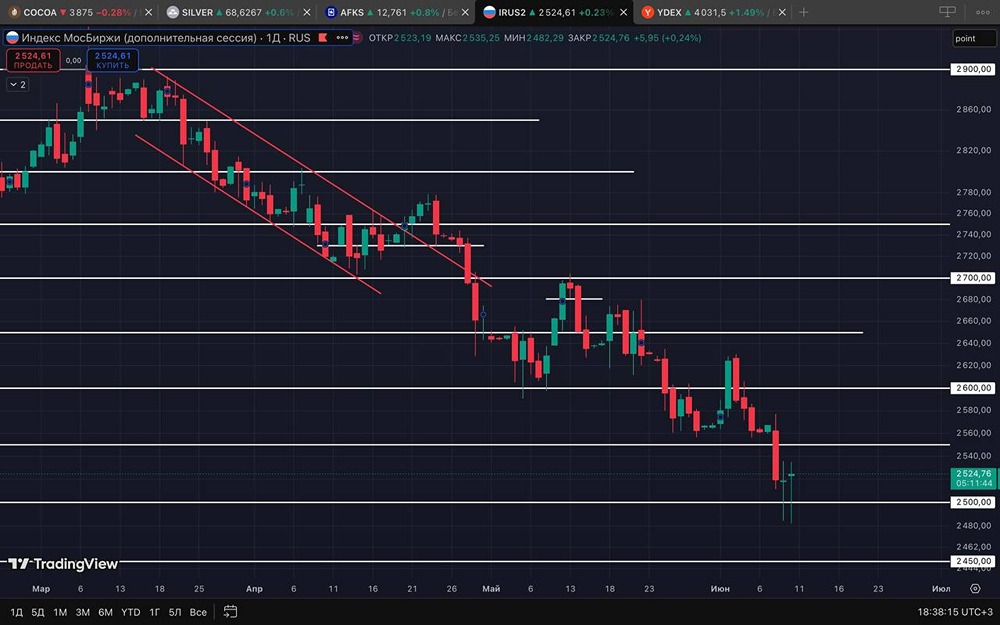Image resolution: width=1000 pixels, height=625 pixels.
Task: Click the МАКС value 2535,25
Action: 481,38
